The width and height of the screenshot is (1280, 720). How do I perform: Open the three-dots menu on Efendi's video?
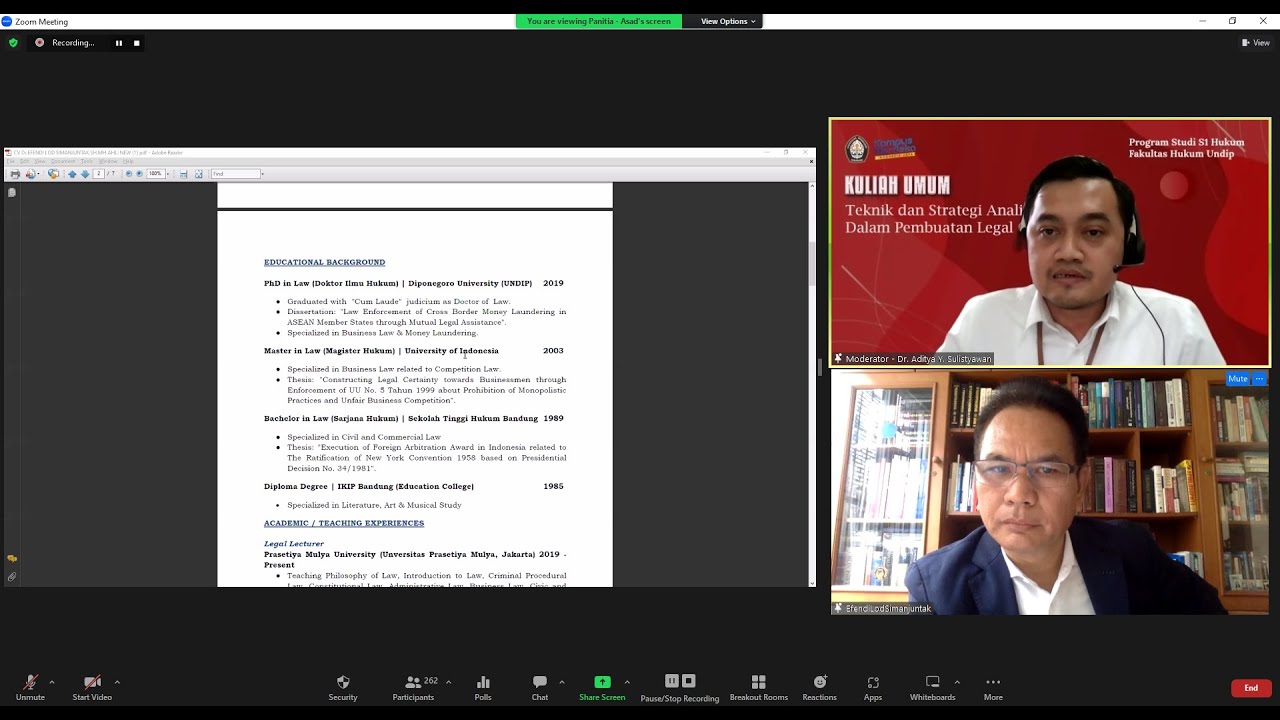click(x=1260, y=379)
